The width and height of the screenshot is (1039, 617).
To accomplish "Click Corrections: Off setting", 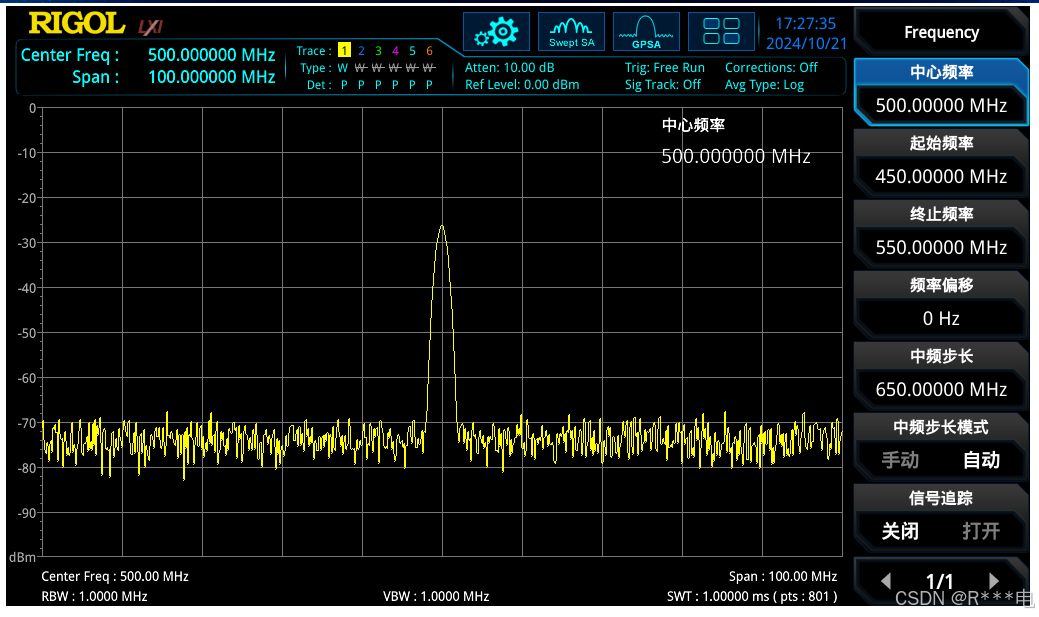I will (x=771, y=68).
